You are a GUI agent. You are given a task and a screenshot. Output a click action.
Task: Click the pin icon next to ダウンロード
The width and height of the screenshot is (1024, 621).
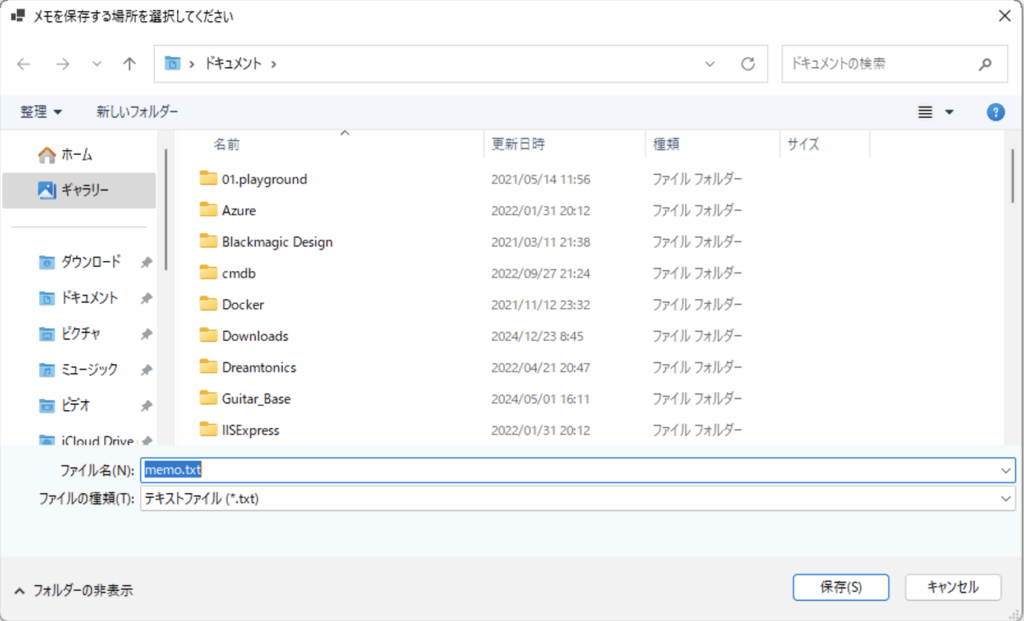pyautogui.click(x=146, y=262)
